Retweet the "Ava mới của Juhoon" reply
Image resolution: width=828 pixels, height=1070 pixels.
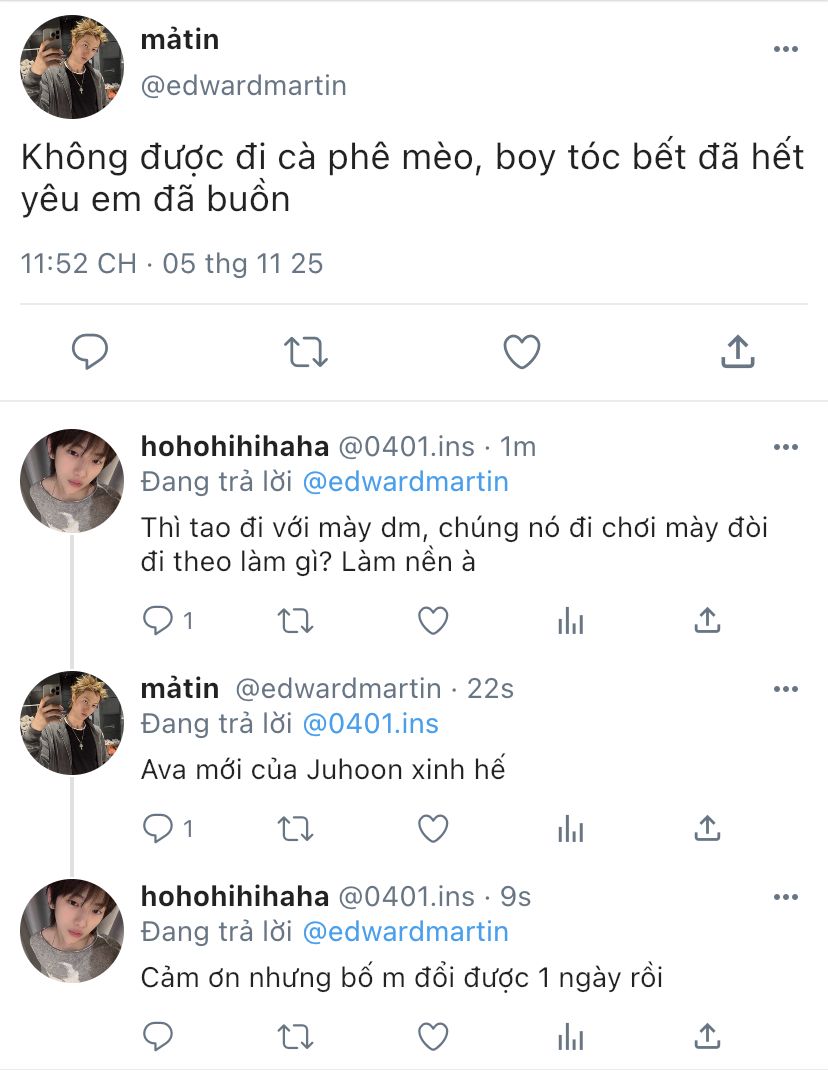[x=294, y=828]
